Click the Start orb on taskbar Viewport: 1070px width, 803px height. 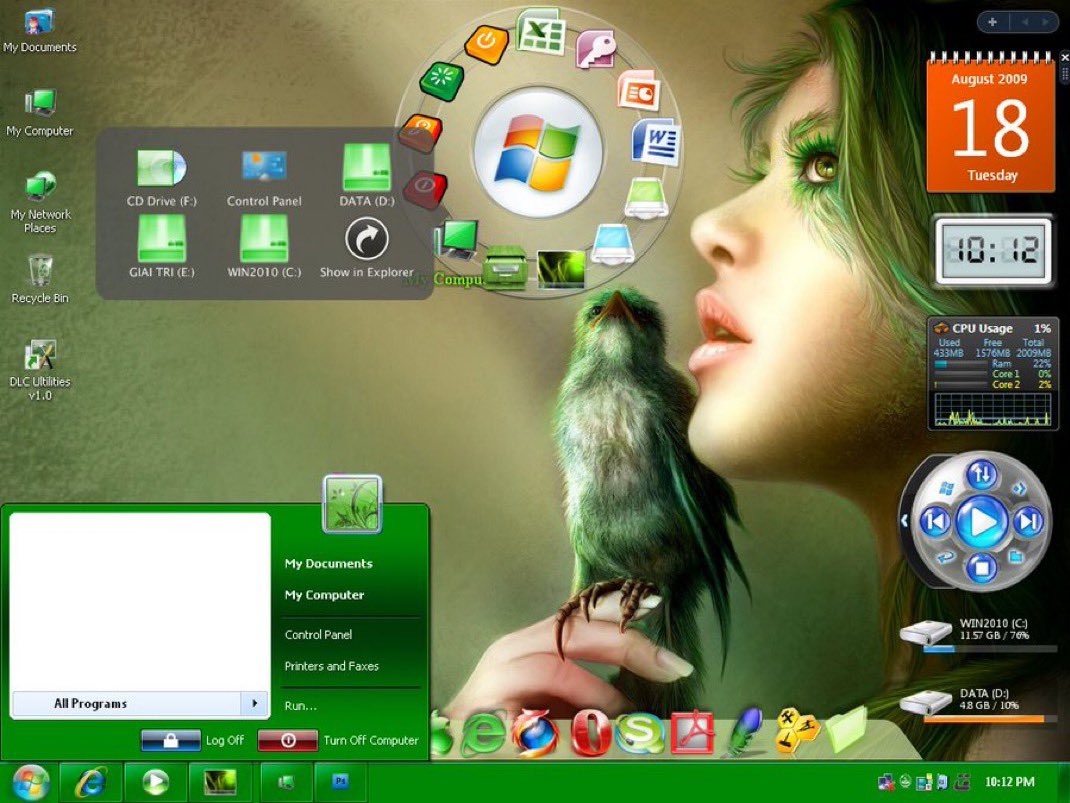pos(29,783)
